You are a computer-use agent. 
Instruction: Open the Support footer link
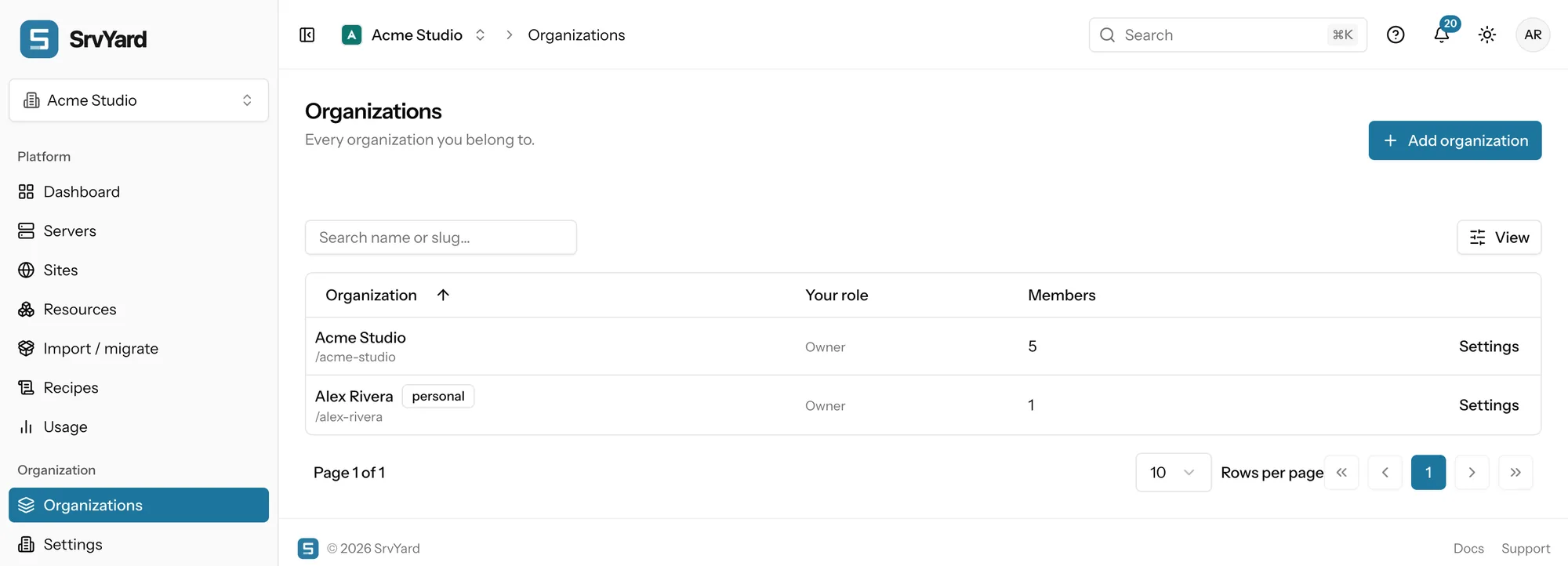click(1526, 548)
